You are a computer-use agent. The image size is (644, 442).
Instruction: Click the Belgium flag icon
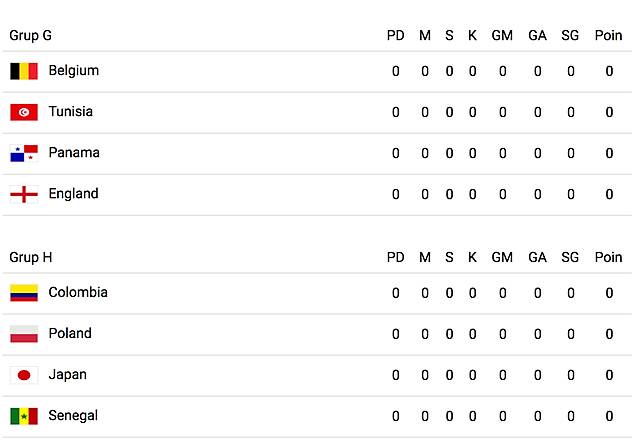coord(24,71)
